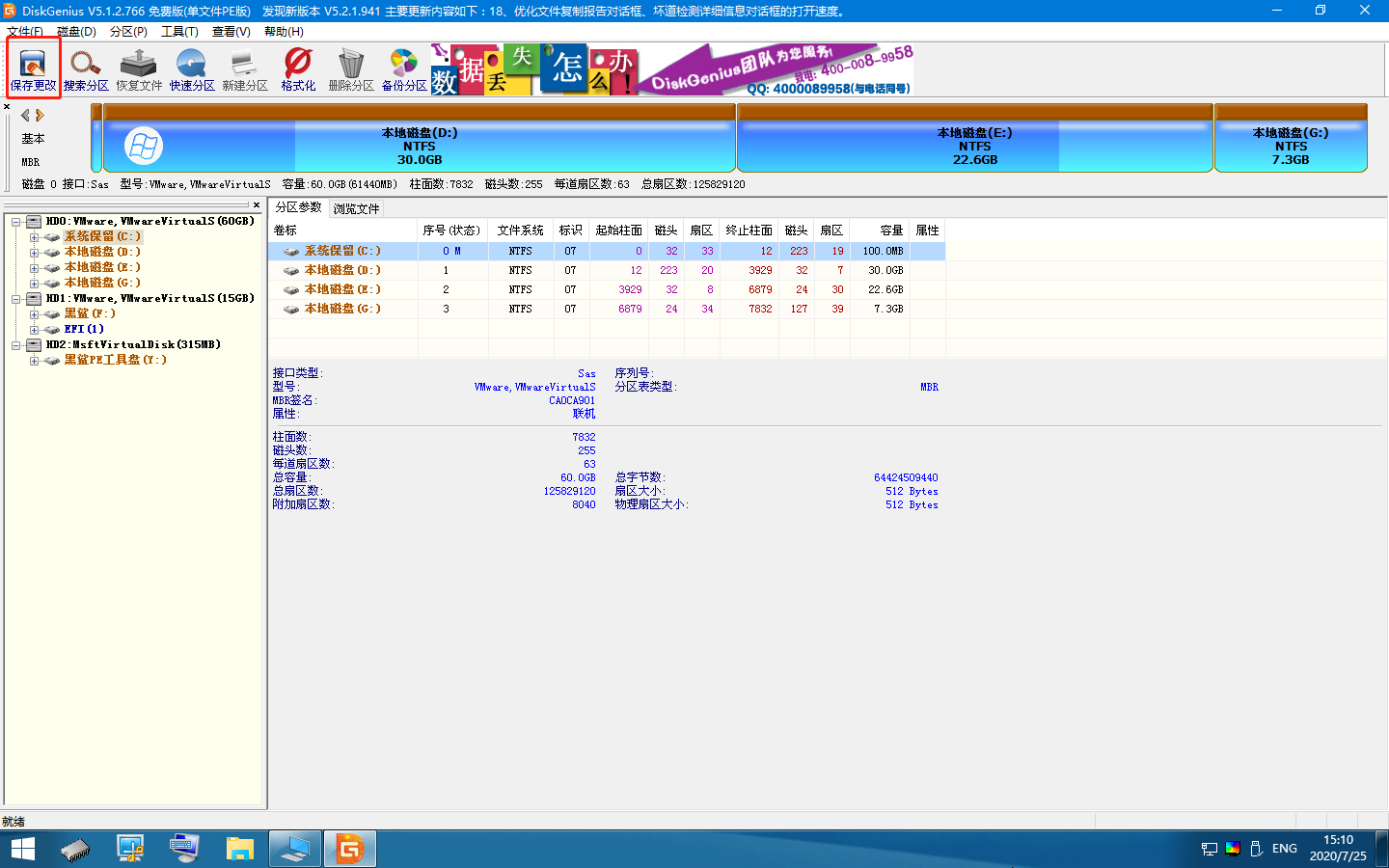
Task: Switch to the 浏览文件 tab
Action: 356,208
